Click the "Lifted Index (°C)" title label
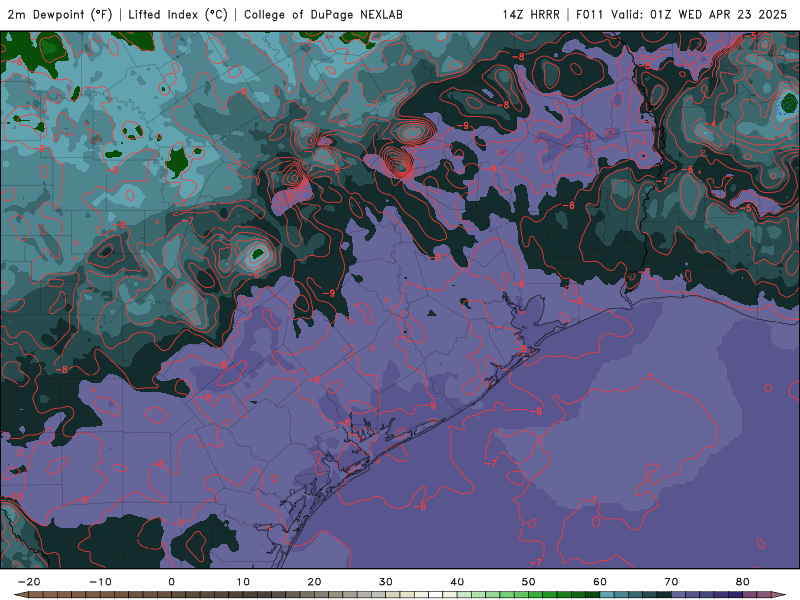 click(x=178, y=15)
